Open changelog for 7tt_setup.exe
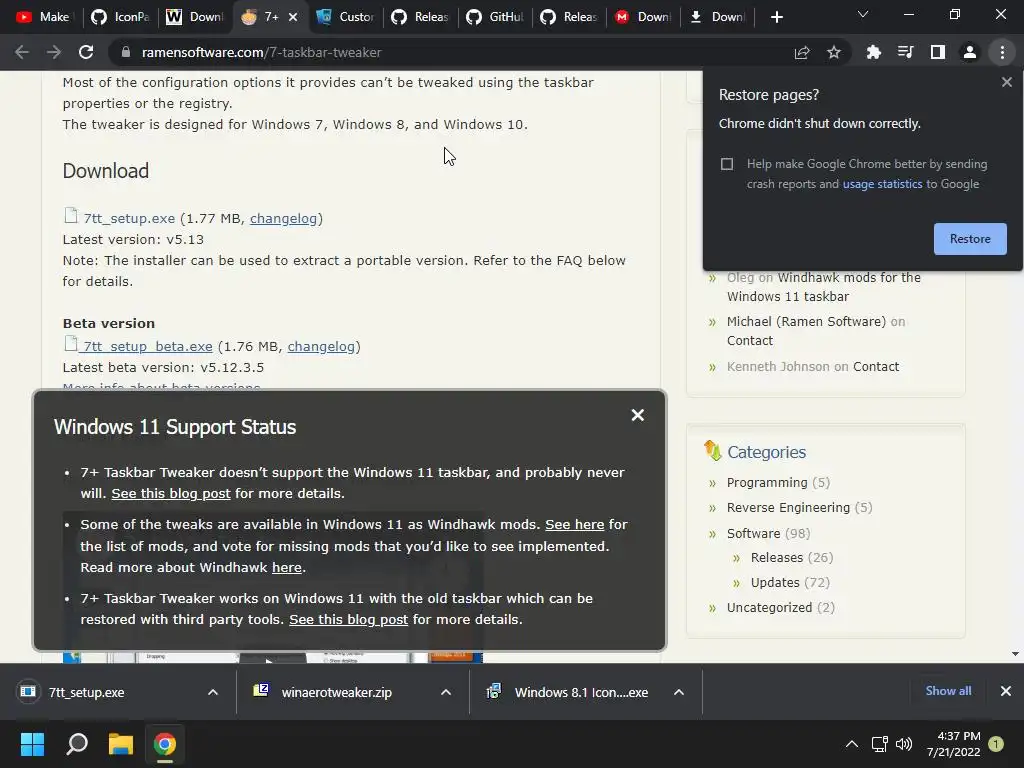The width and height of the screenshot is (1024, 768). 283,218
